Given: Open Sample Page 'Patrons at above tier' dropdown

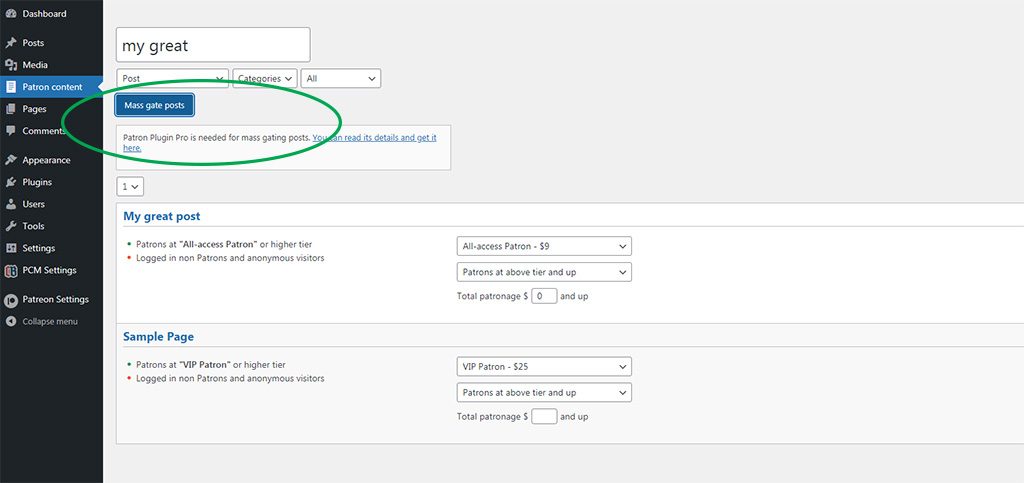Looking at the screenshot, I should click(544, 393).
